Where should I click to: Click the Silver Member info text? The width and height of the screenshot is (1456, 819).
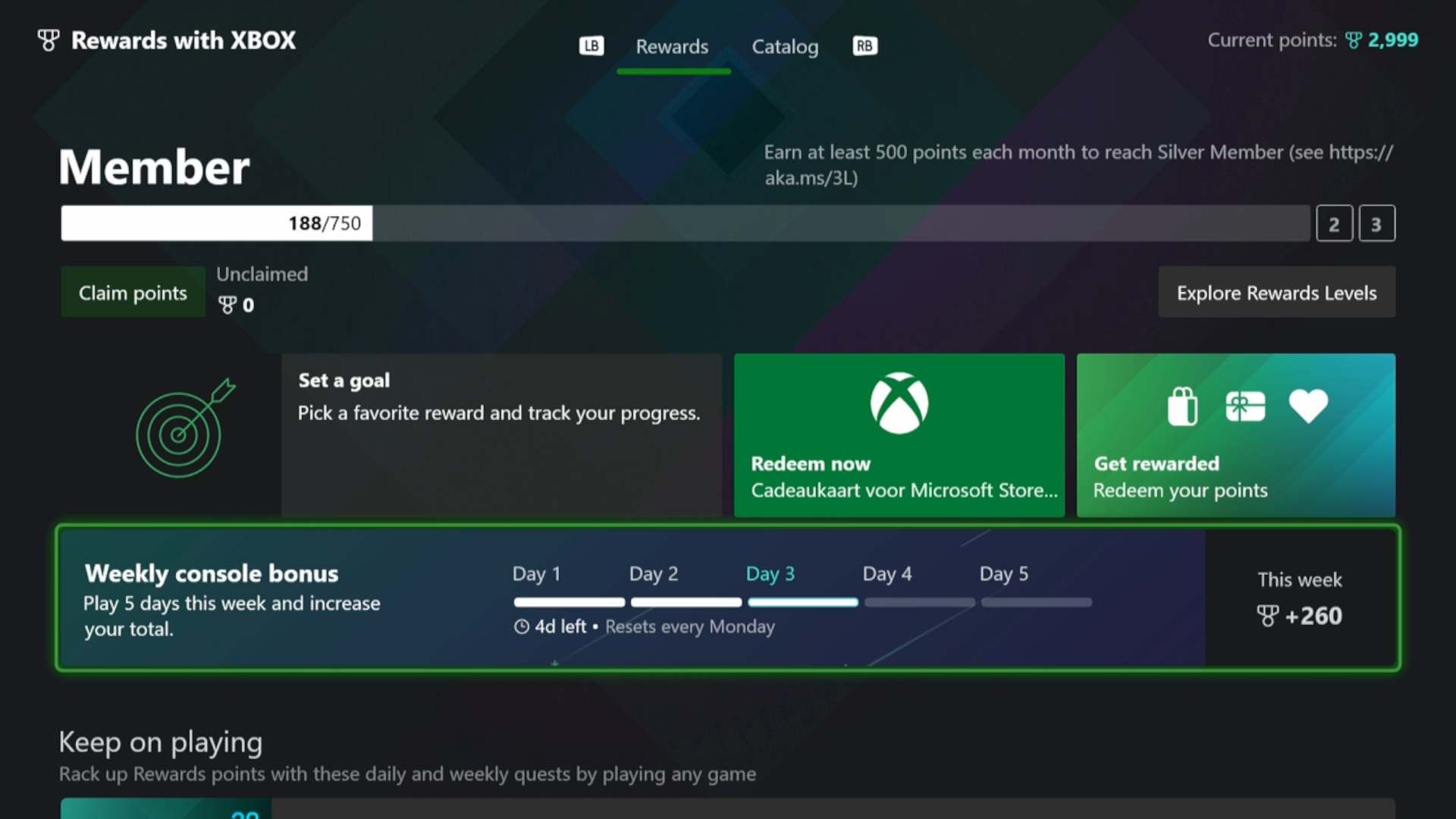1078,165
